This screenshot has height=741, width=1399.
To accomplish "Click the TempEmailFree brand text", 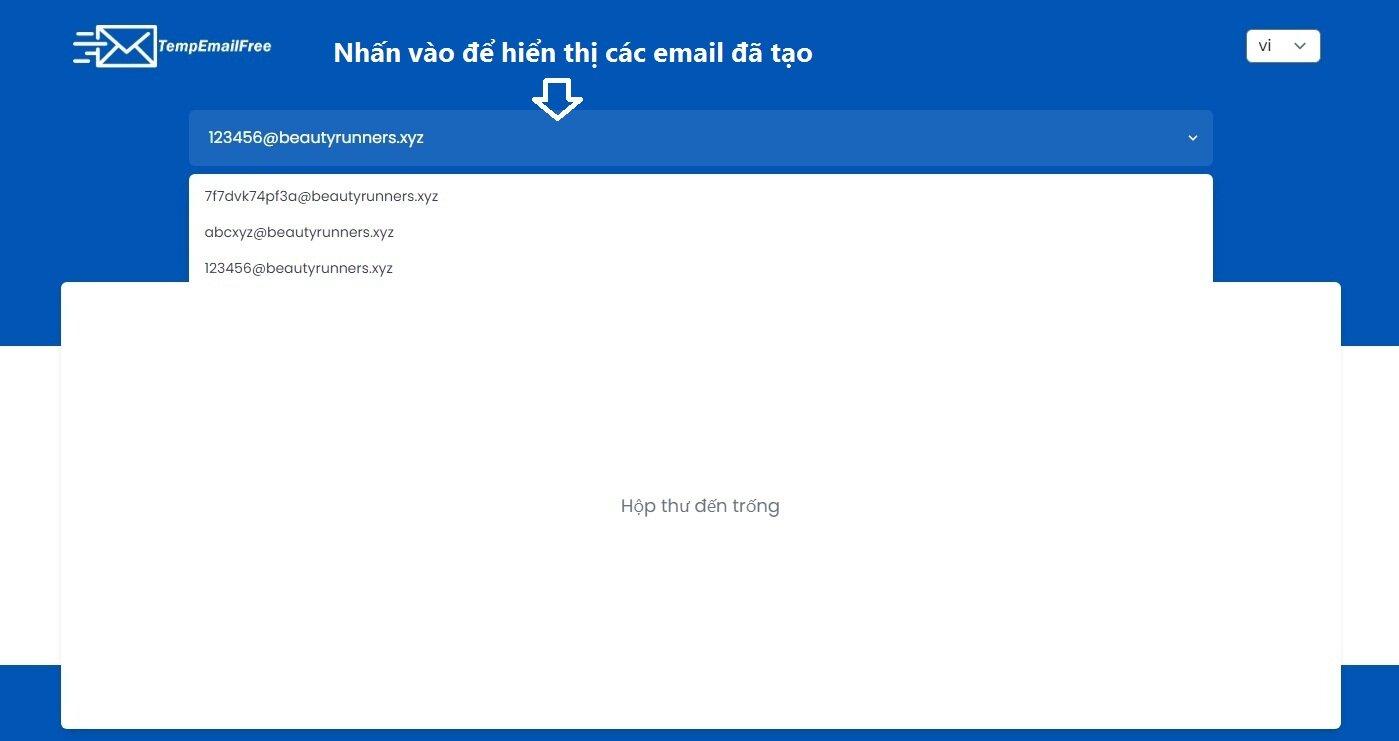I will (x=215, y=46).
